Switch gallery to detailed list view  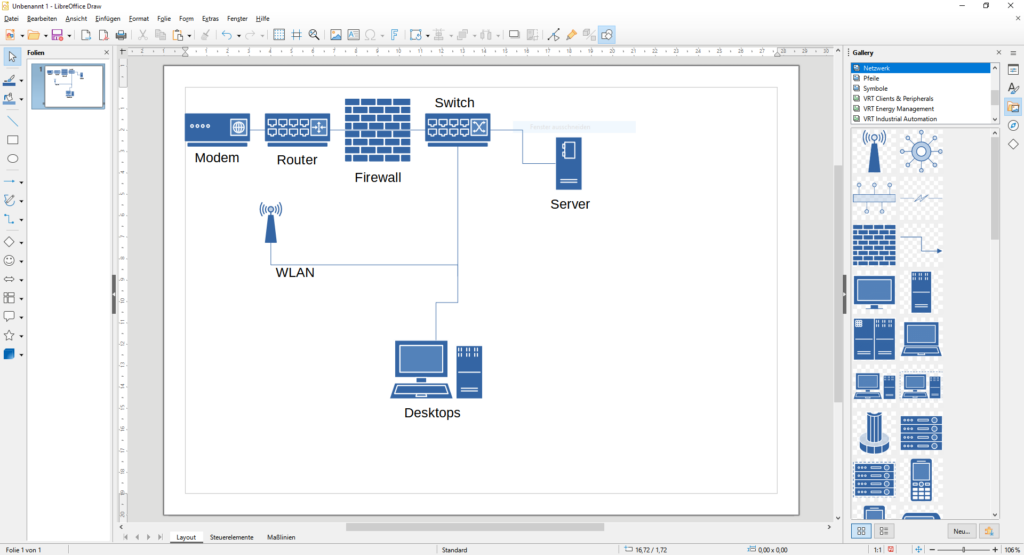click(x=883, y=531)
